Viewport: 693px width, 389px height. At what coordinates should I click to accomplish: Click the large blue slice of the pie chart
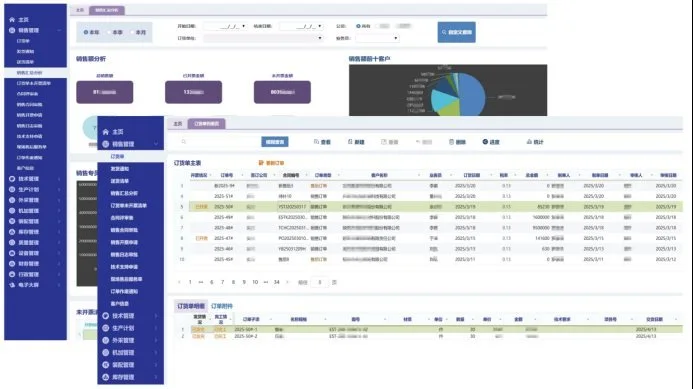[472, 94]
